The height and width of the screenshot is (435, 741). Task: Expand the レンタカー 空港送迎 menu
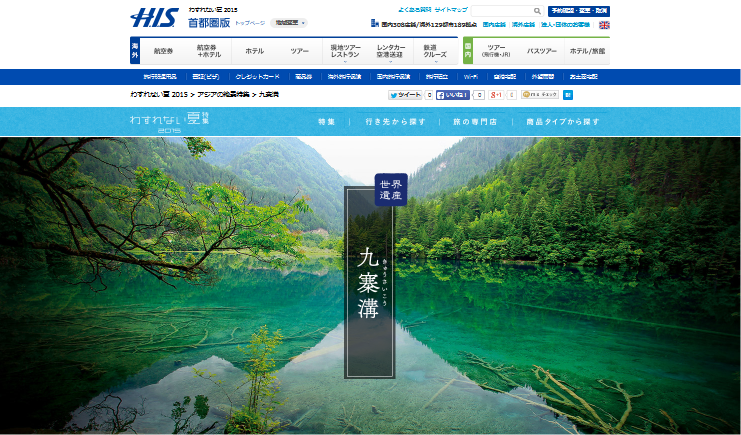(x=390, y=52)
